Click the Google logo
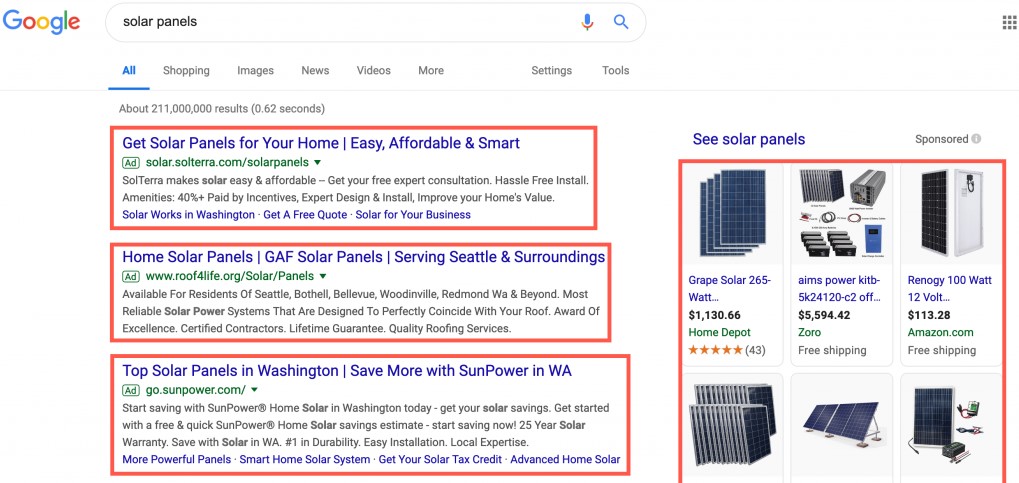 42,23
